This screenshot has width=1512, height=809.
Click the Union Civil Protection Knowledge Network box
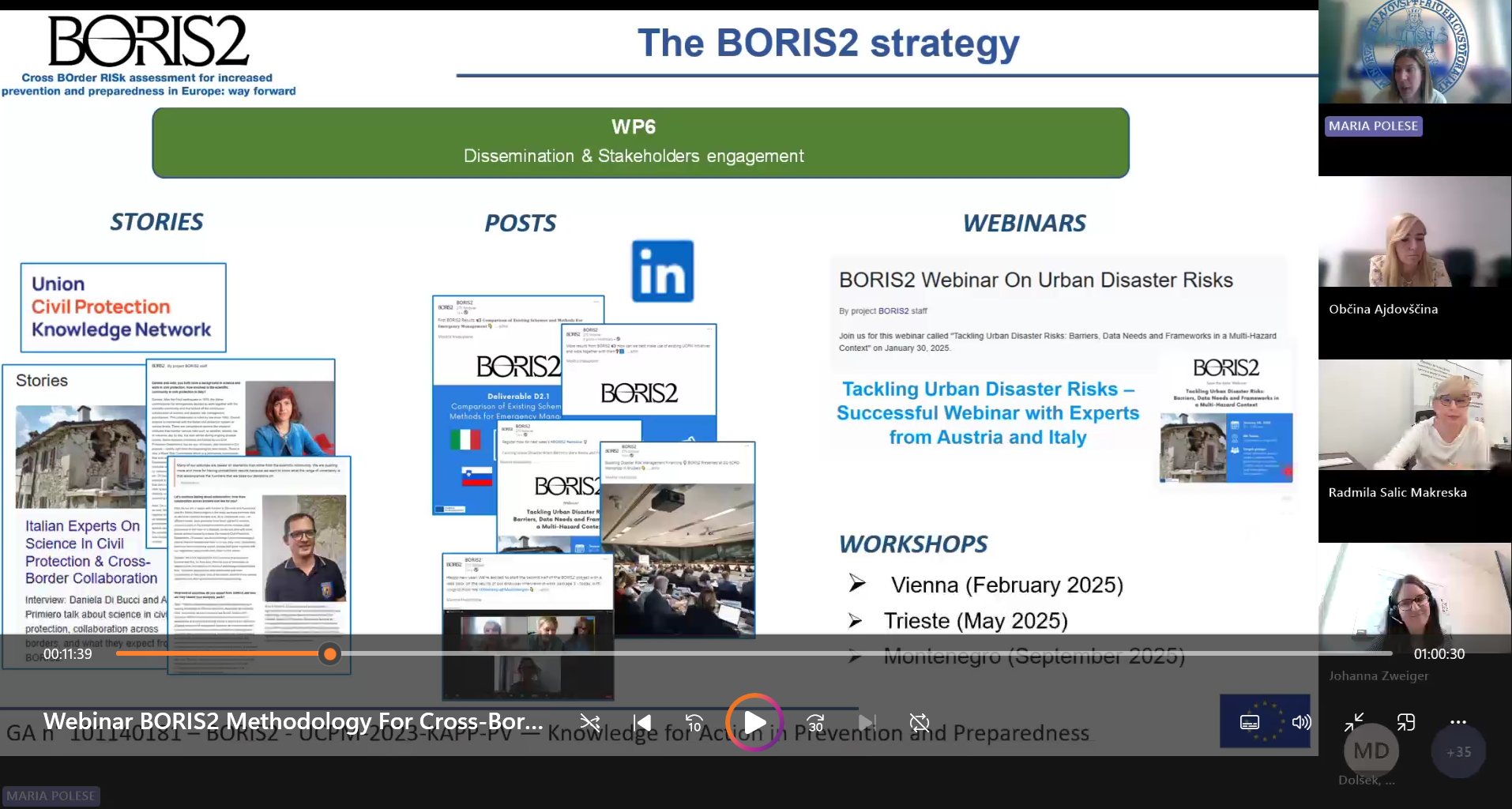click(x=123, y=307)
